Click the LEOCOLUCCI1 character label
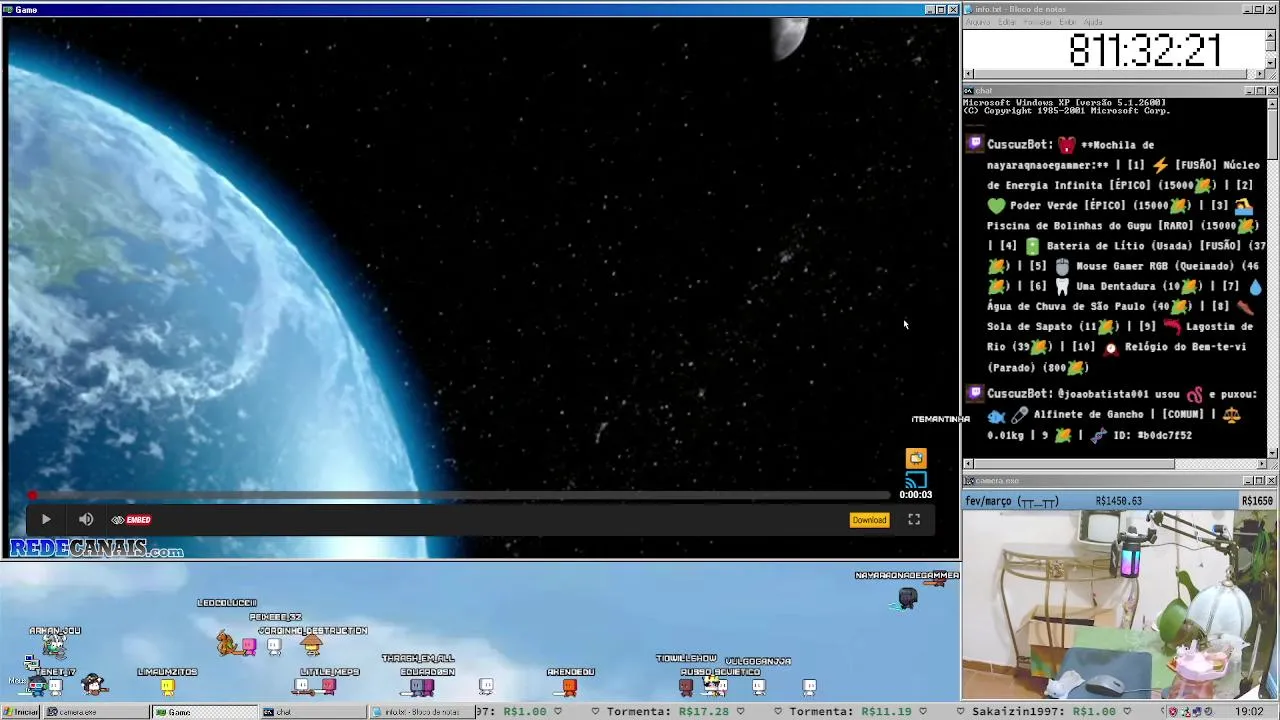Screen dimensions: 1280x720 (227, 603)
